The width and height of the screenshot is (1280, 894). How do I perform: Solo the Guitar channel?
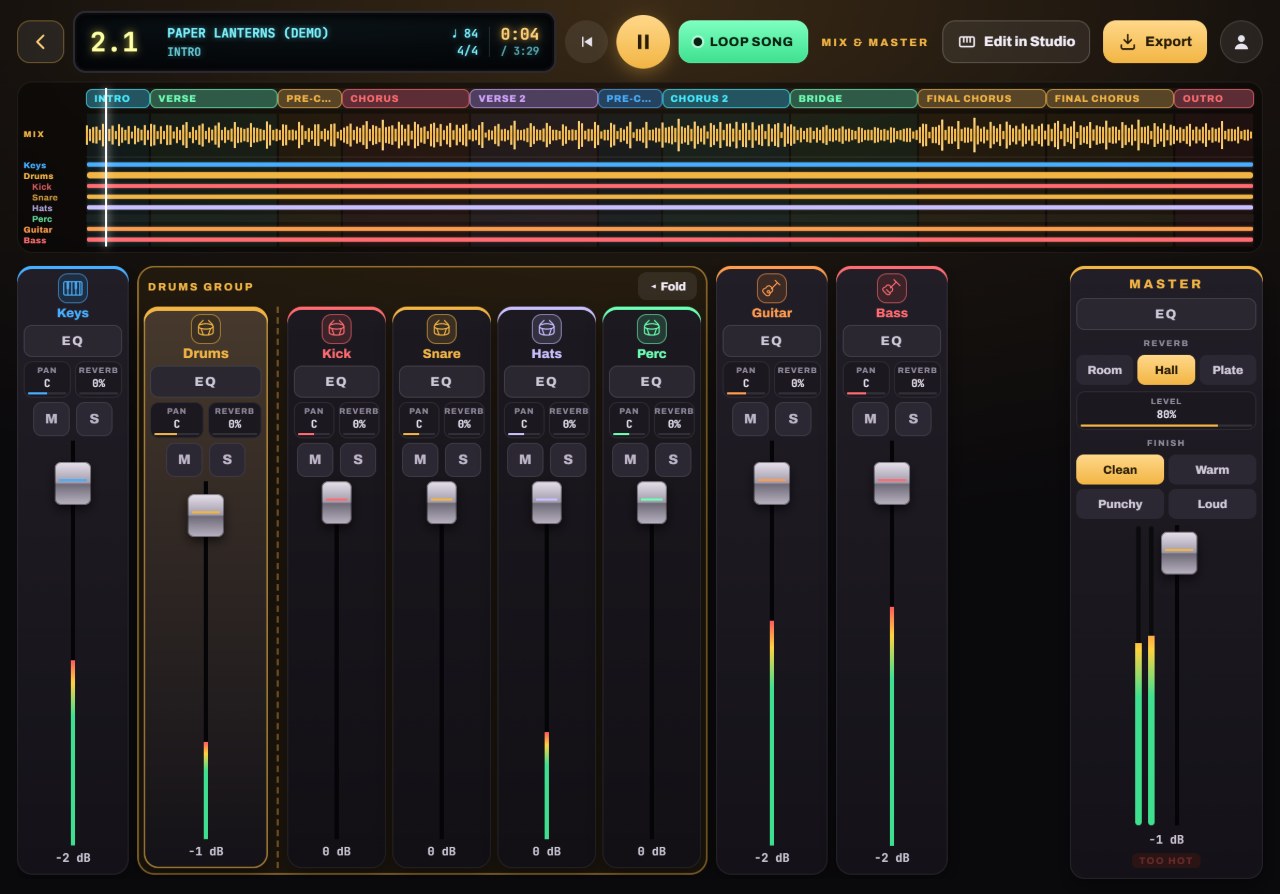pyautogui.click(x=793, y=419)
